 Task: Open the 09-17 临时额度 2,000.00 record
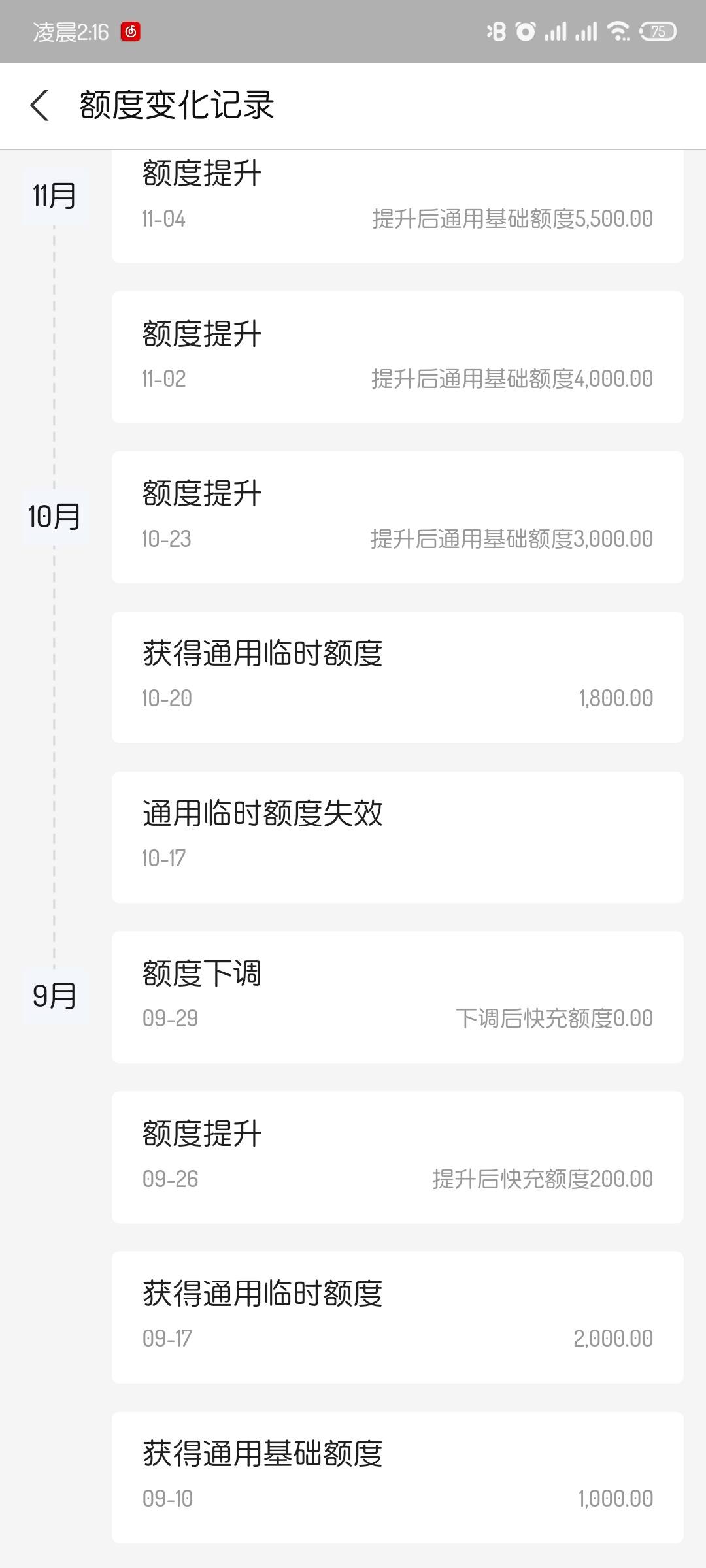pyautogui.click(x=397, y=1318)
